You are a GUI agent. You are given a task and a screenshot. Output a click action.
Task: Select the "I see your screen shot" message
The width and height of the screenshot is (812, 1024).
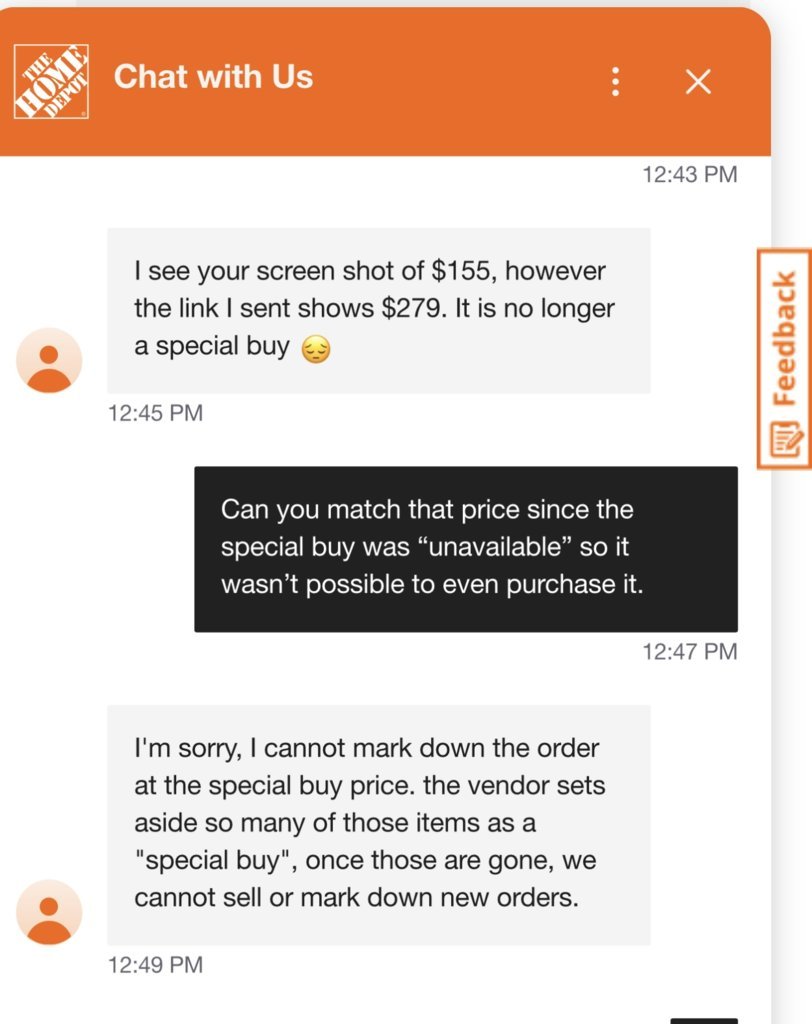pos(379,311)
